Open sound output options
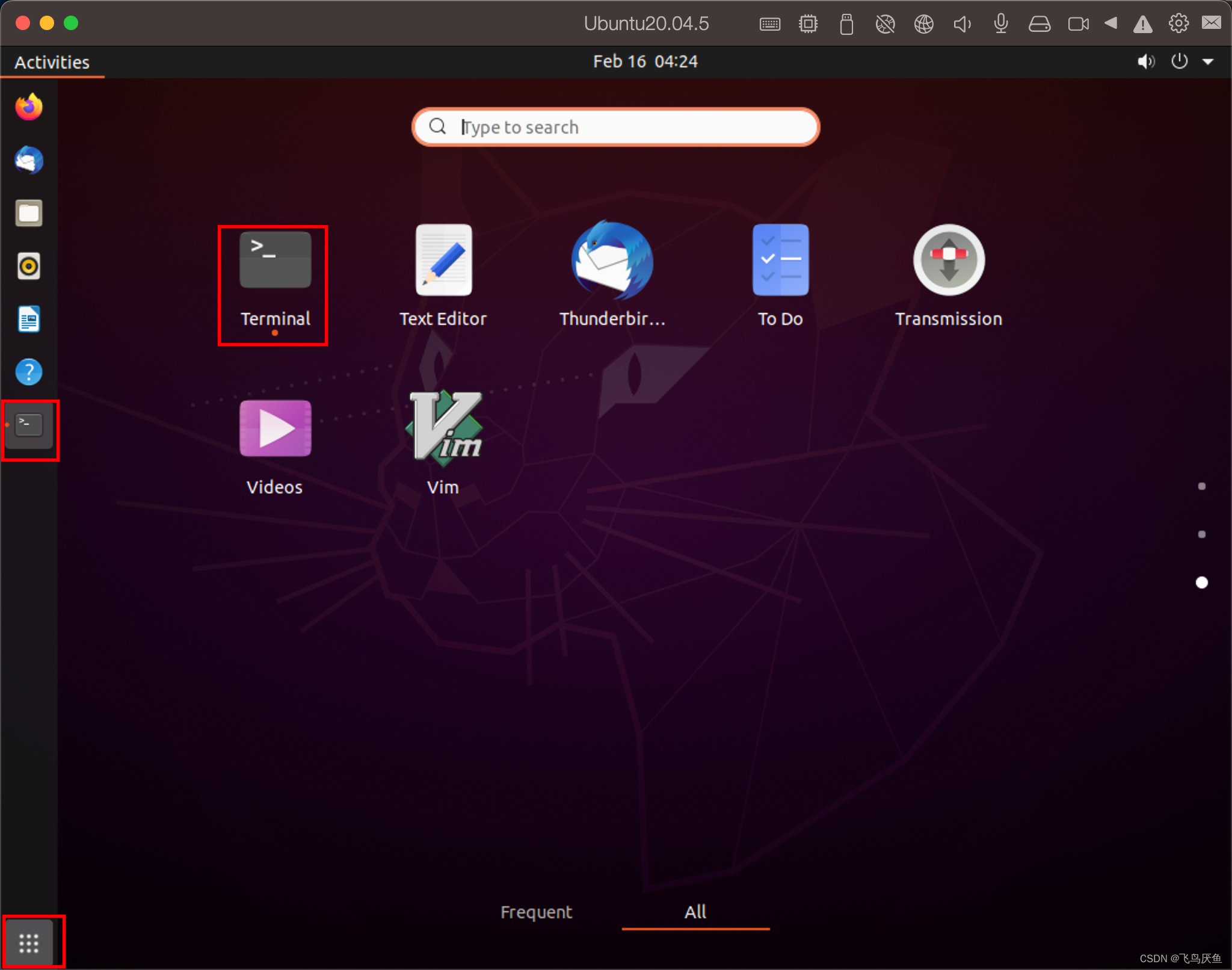The height and width of the screenshot is (970, 1232). (1143, 62)
